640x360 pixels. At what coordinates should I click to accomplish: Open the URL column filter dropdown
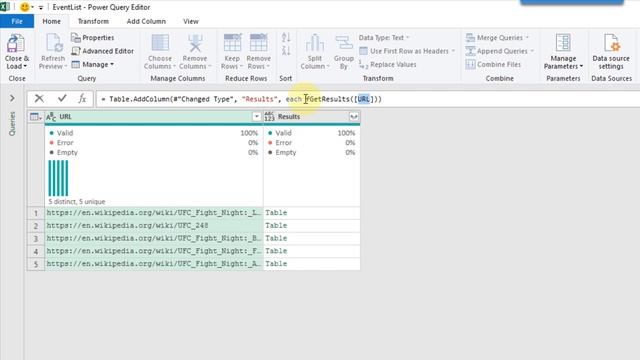tap(256, 117)
